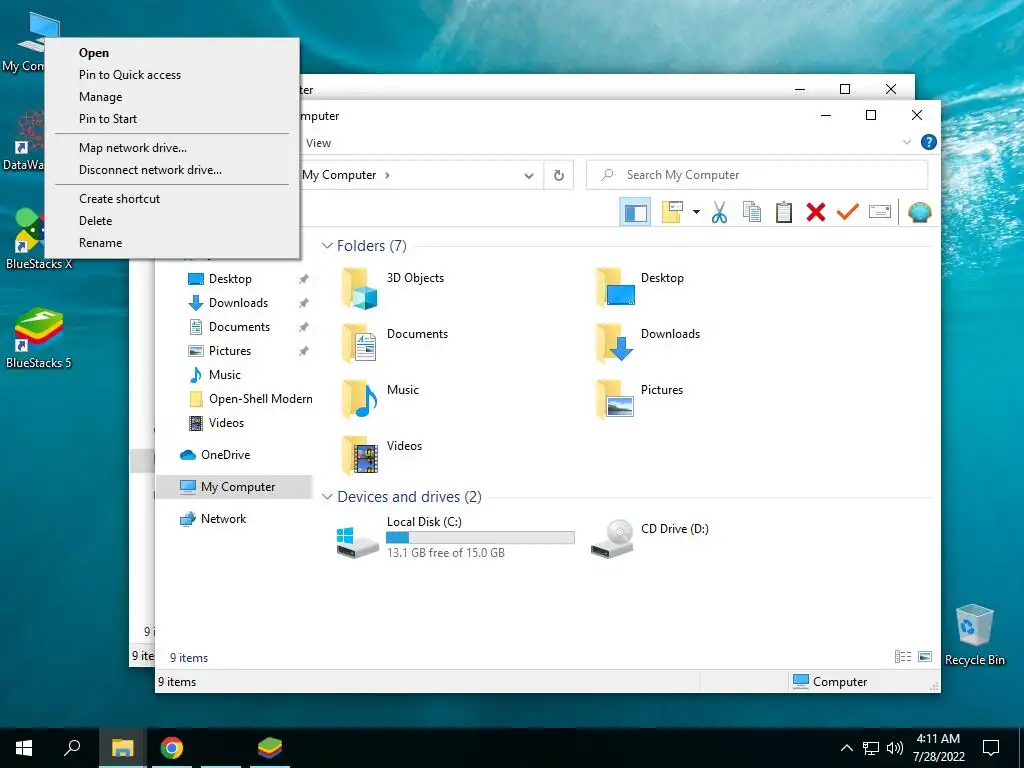Expand the folder options dropdown arrow
Screen dimensions: 1024x768
[696, 212]
